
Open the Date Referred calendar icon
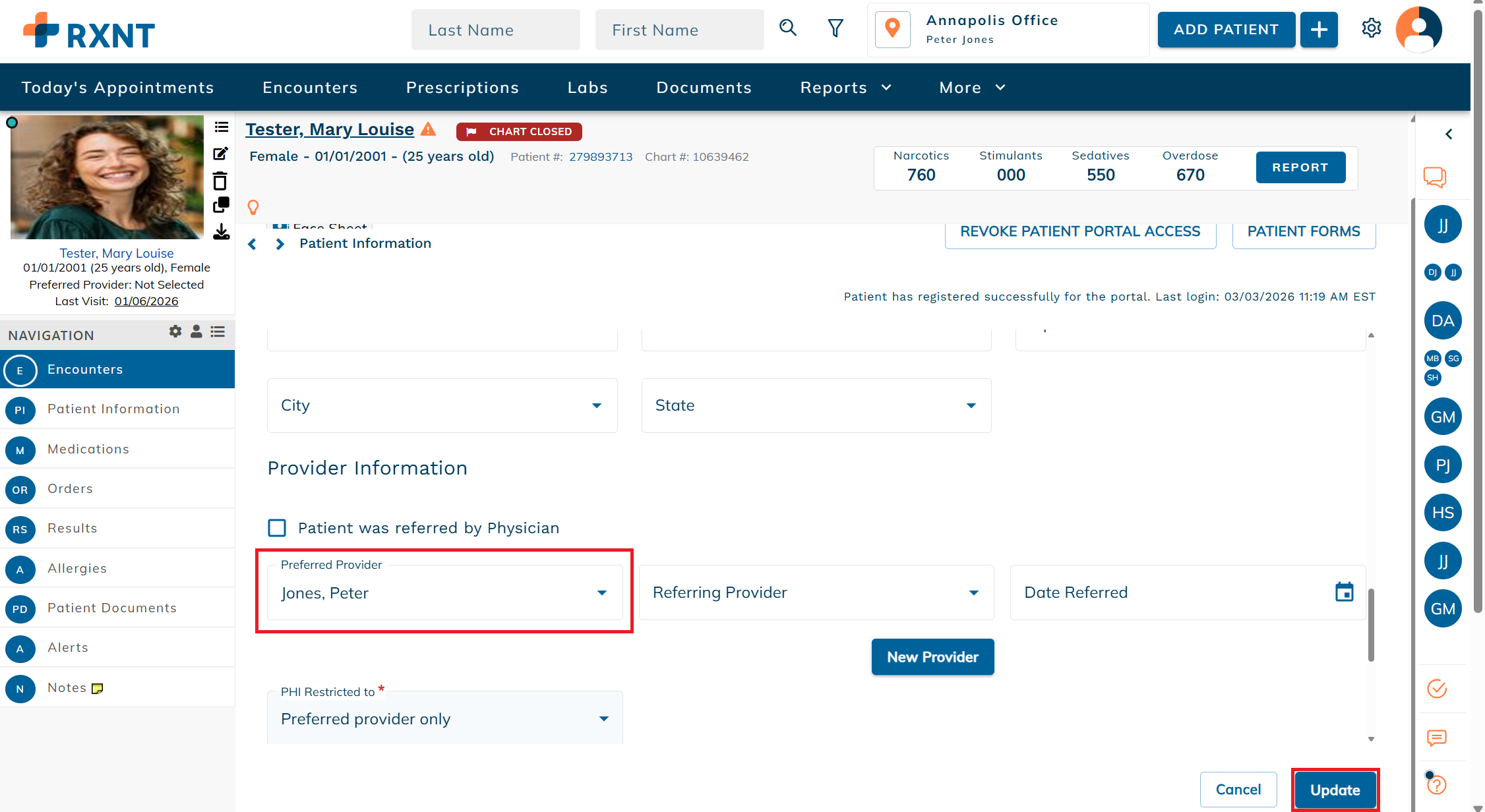click(1344, 592)
